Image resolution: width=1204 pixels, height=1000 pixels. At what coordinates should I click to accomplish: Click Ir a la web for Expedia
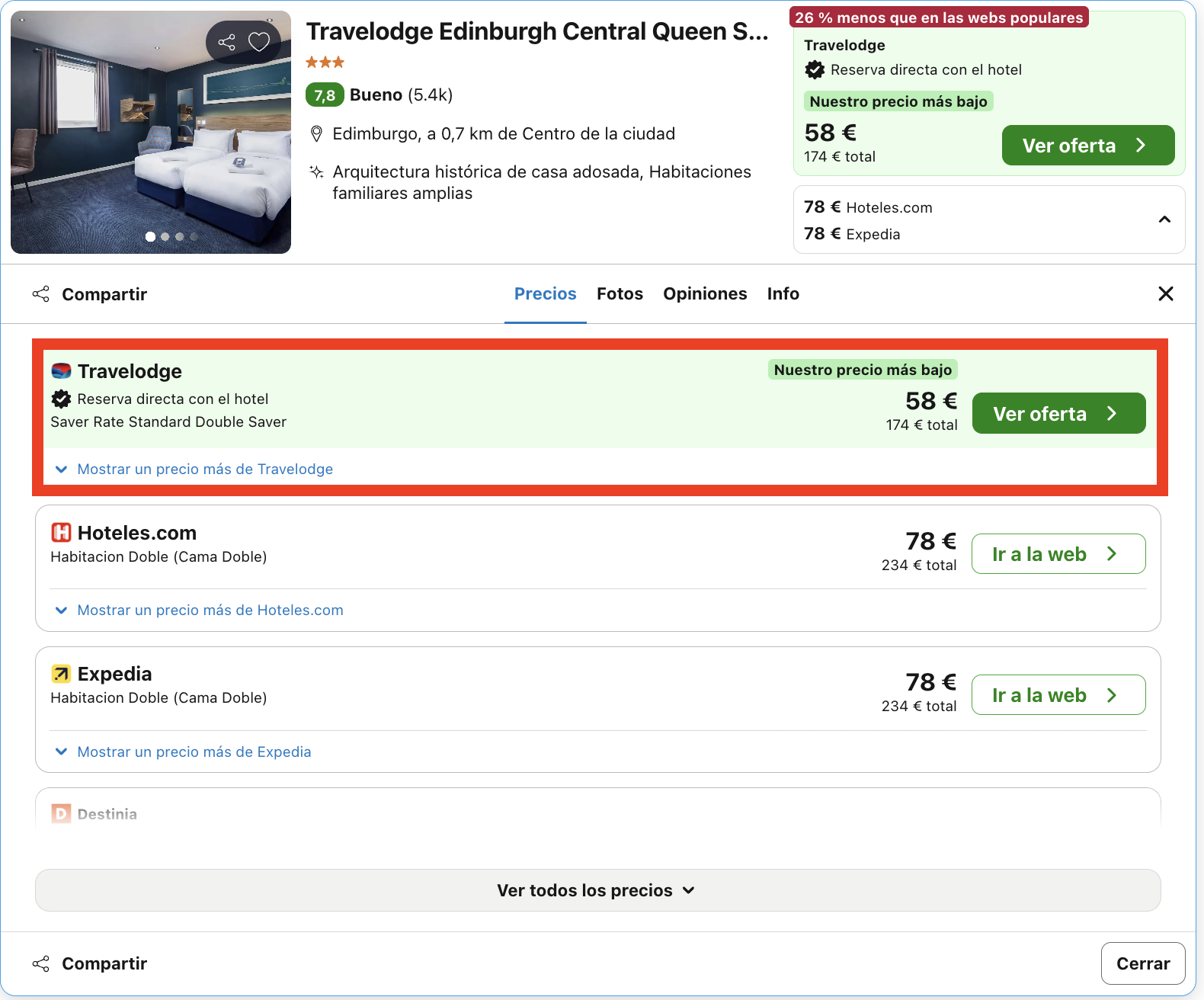1058,695
